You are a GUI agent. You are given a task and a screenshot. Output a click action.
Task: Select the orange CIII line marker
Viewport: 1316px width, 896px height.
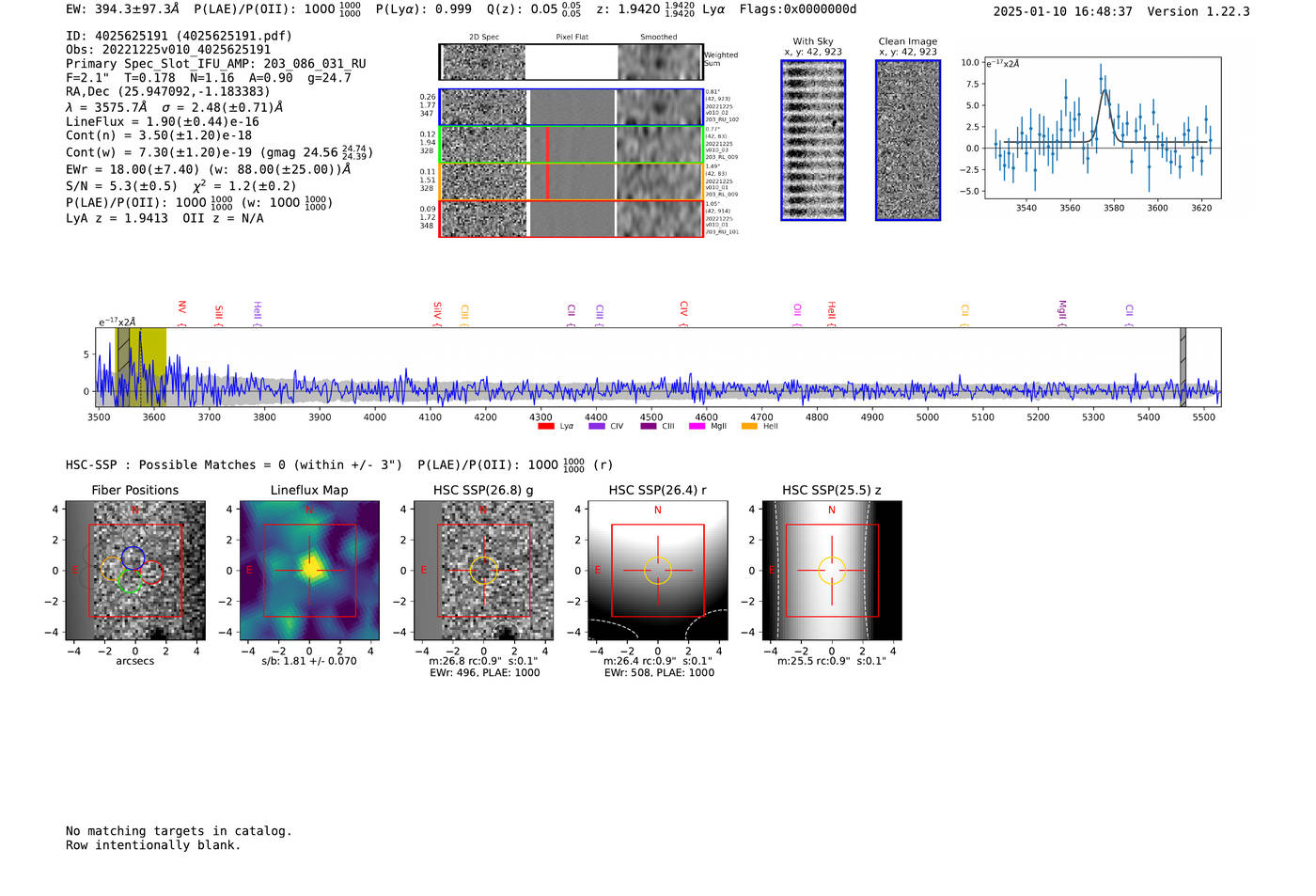coord(464,315)
